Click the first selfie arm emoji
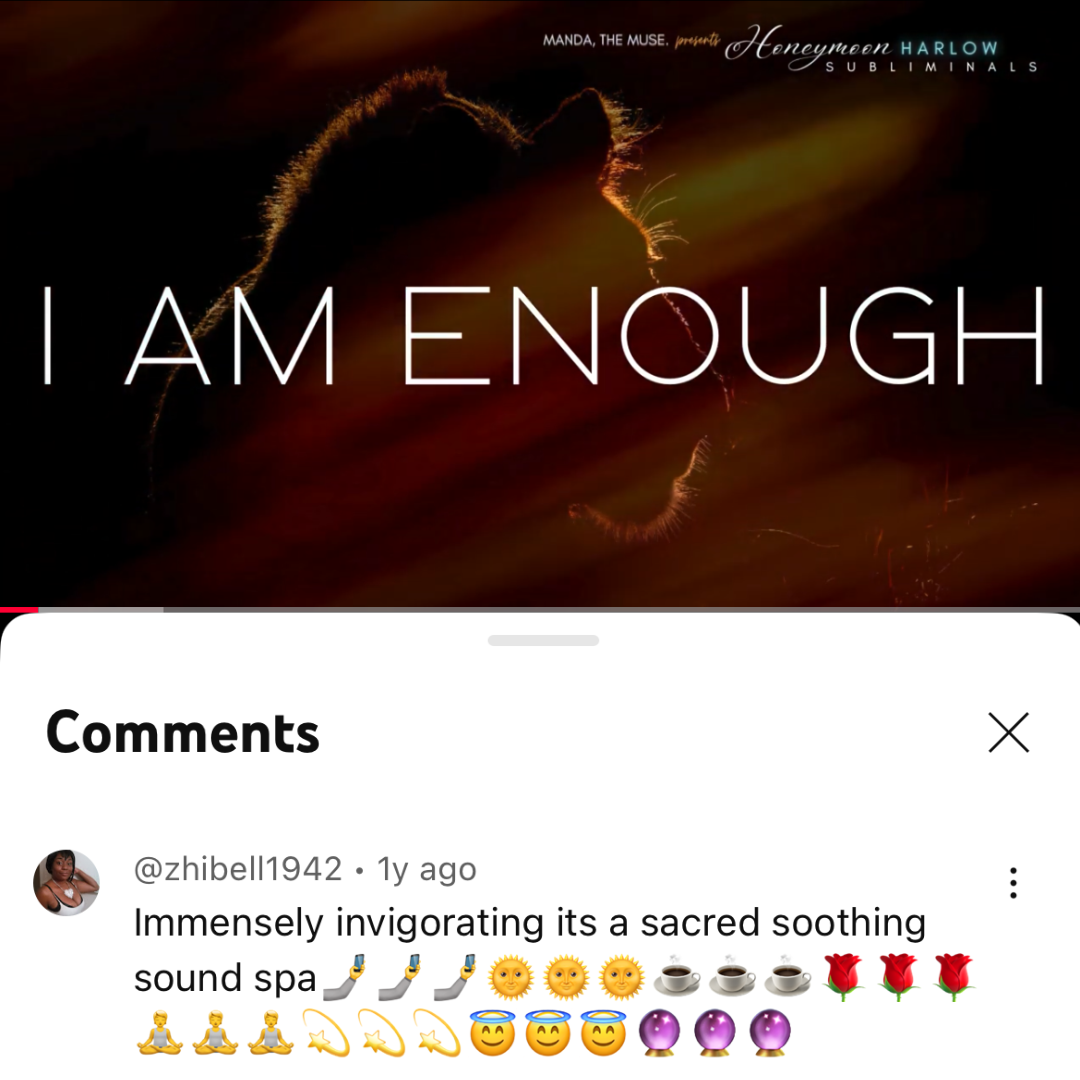The width and height of the screenshot is (1080, 1080). pos(344,977)
